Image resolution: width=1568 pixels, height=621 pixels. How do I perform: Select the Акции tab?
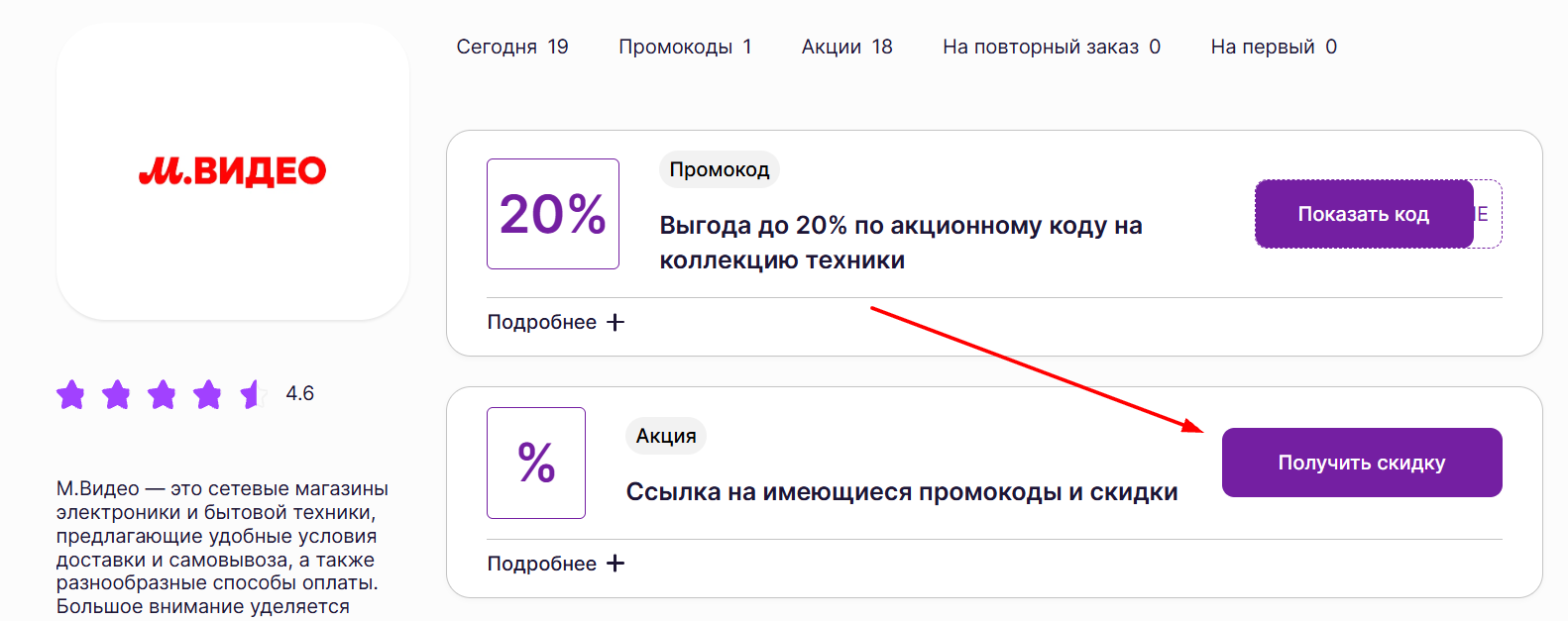846,47
